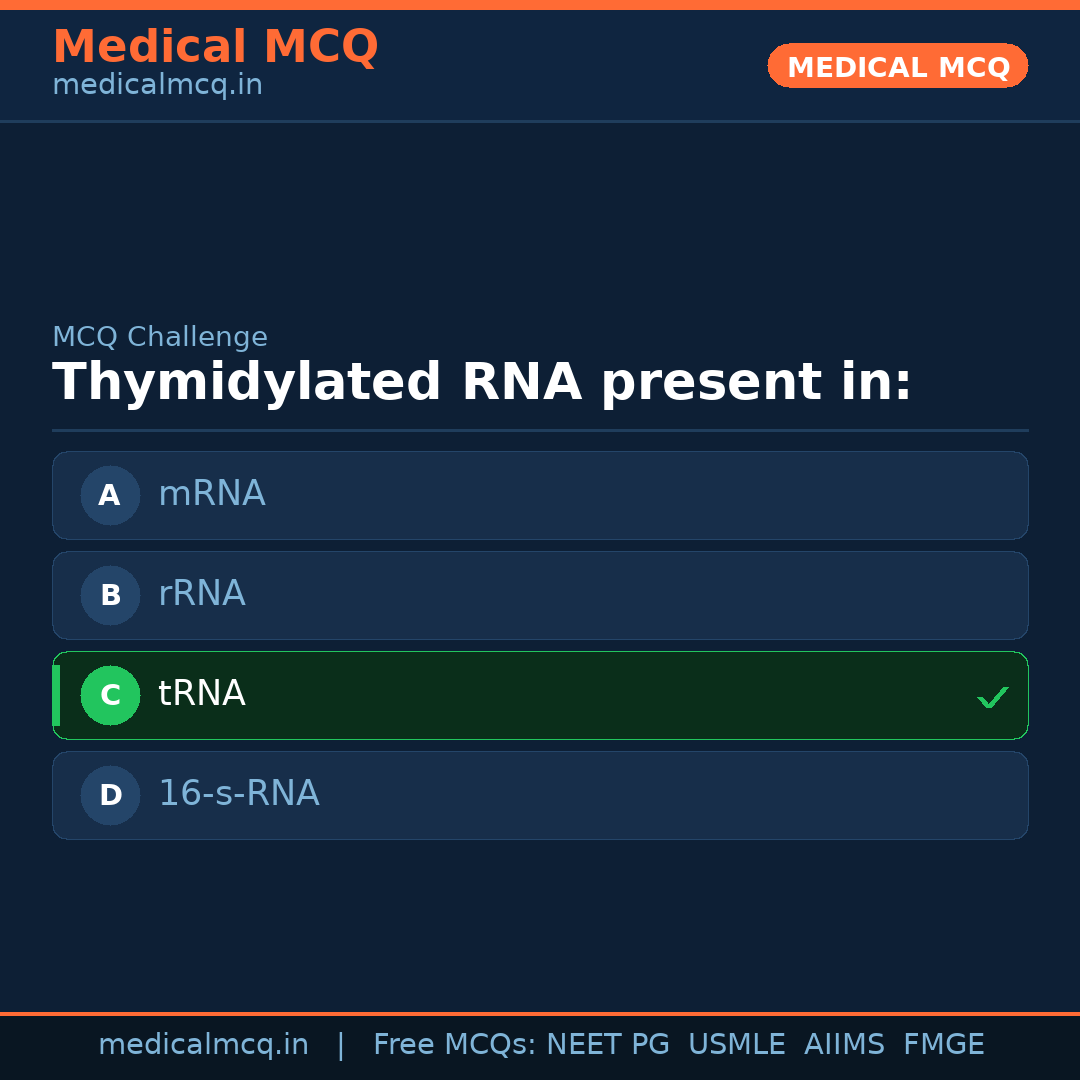This screenshot has height=1080, width=1080.
Task: Click the Free MCQs text in footer
Action: (455, 1045)
